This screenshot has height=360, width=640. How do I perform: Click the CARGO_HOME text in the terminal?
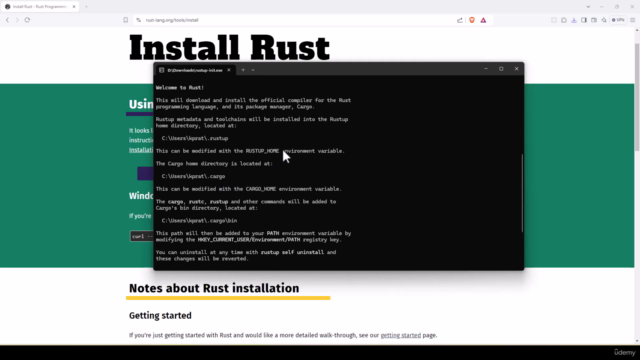pos(261,189)
